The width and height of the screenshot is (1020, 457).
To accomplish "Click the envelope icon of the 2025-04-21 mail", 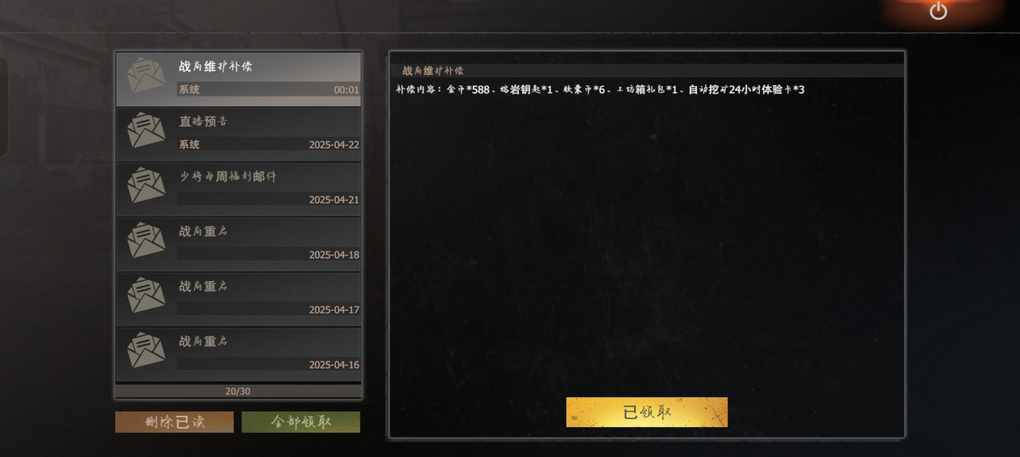I will click(x=146, y=185).
